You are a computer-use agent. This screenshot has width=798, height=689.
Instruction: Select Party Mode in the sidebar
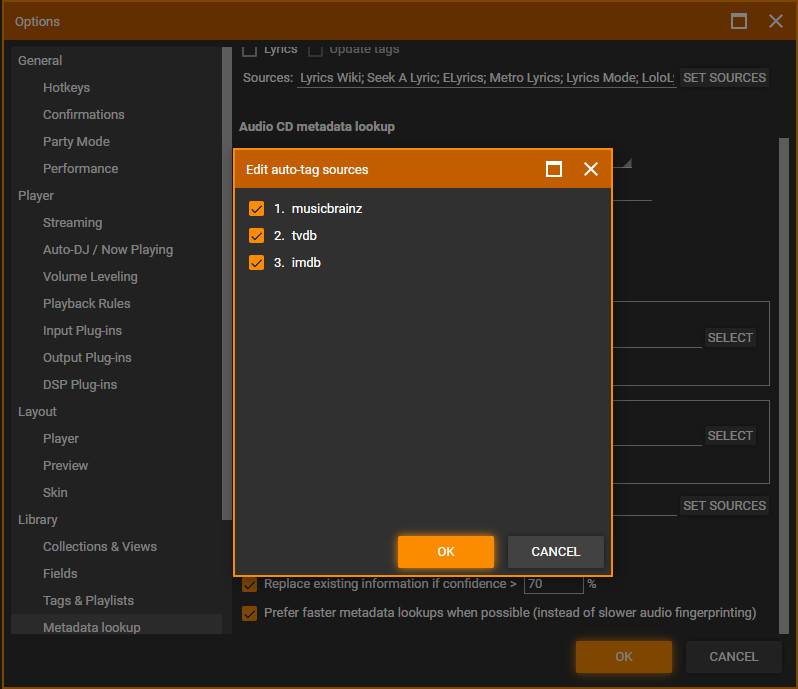click(76, 142)
